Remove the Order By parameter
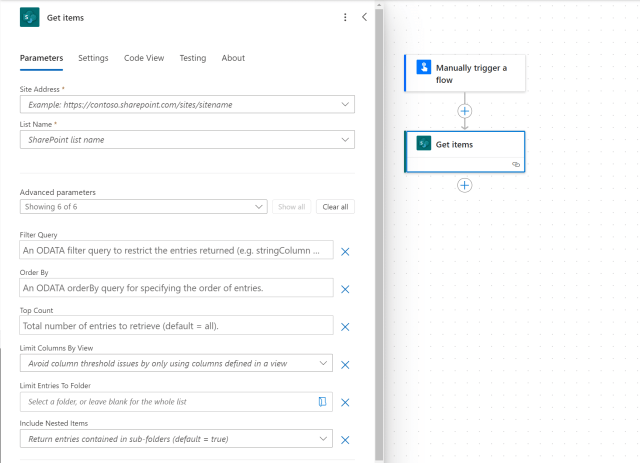This screenshot has width=640, height=463. coord(345,289)
